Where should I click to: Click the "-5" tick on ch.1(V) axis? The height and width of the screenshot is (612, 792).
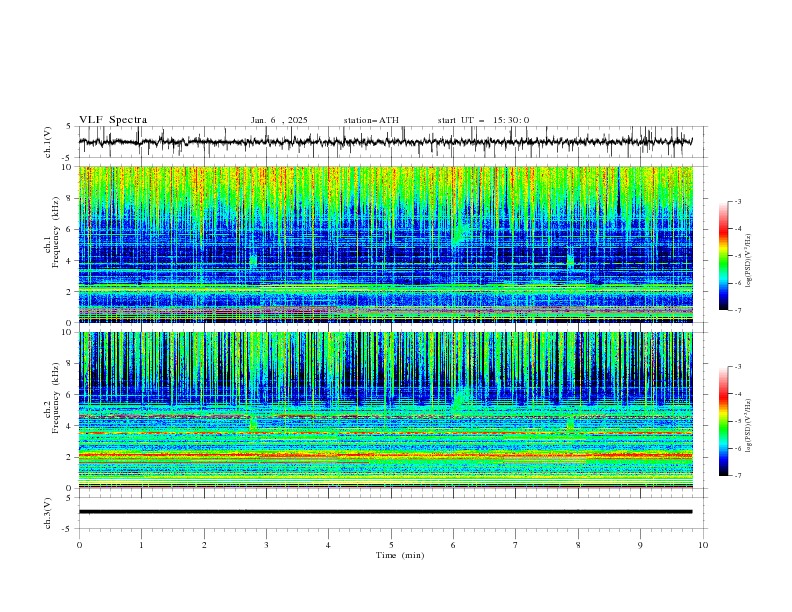[x=67, y=158]
